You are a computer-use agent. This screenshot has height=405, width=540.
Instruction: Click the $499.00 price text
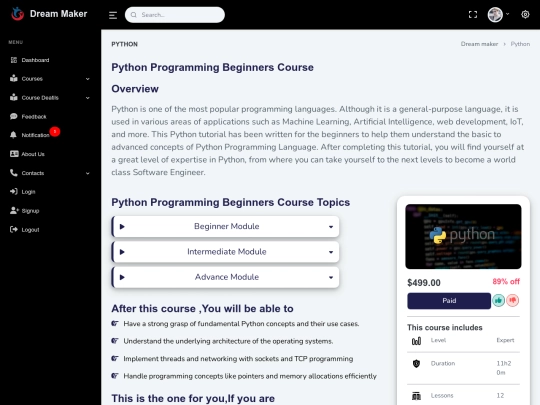pos(424,283)
